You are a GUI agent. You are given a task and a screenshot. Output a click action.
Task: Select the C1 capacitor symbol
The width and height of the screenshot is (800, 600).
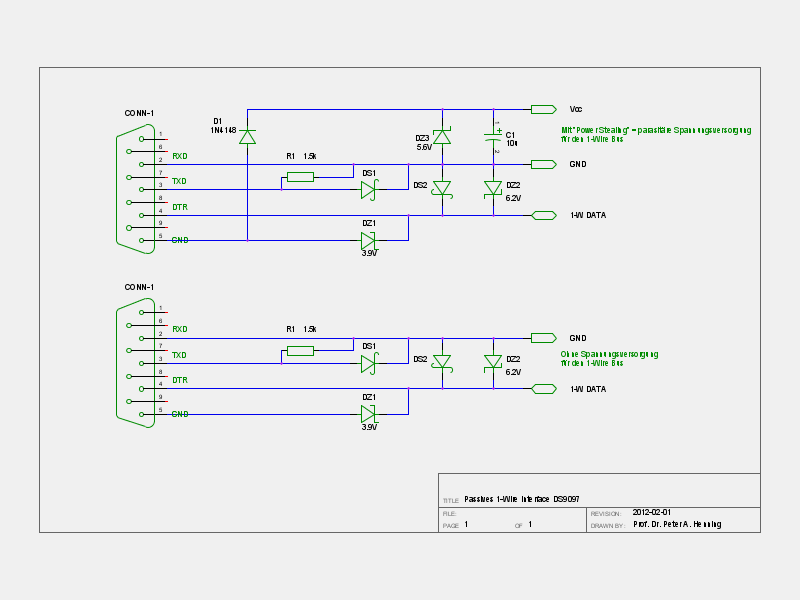493,136
